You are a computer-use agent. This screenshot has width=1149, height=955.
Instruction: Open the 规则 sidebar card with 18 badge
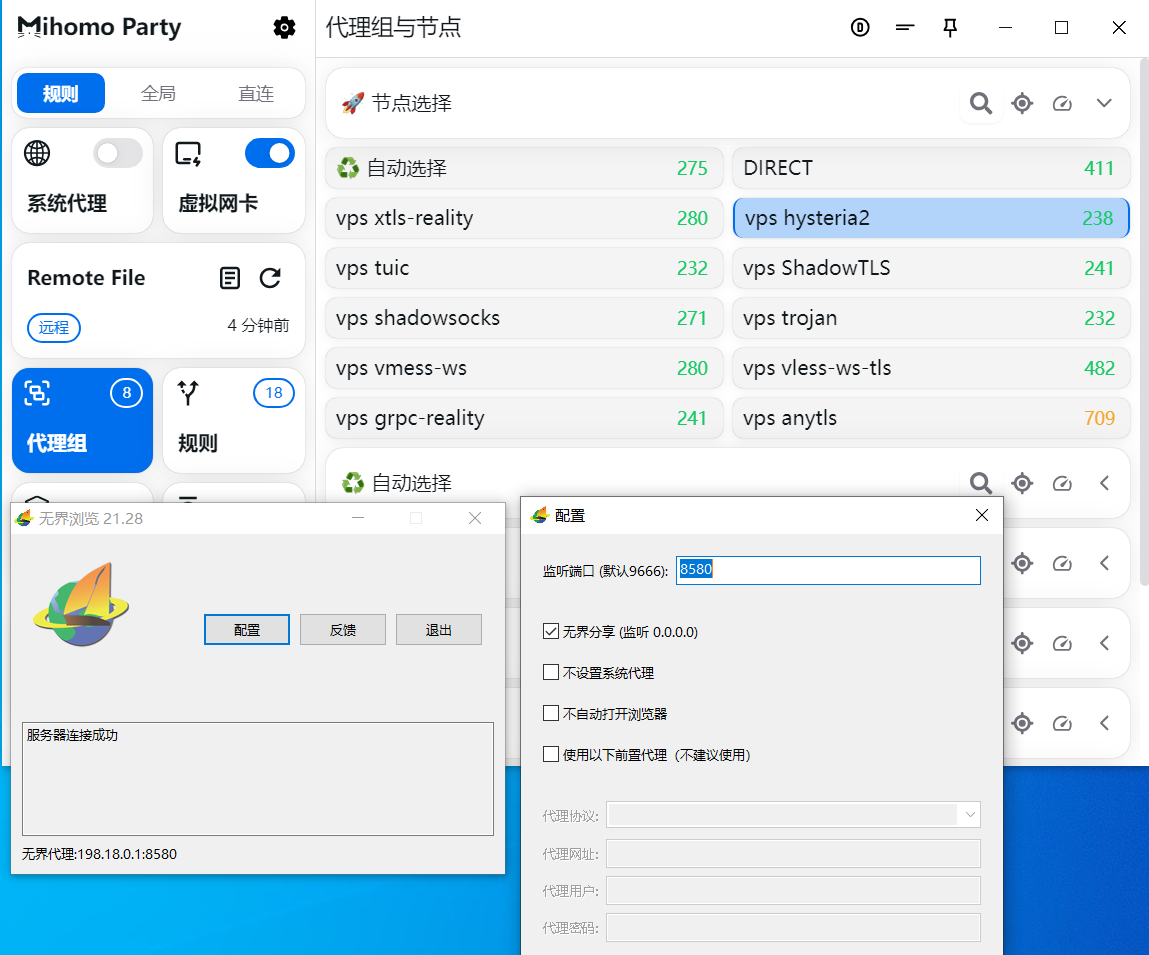tap(234, 420)
